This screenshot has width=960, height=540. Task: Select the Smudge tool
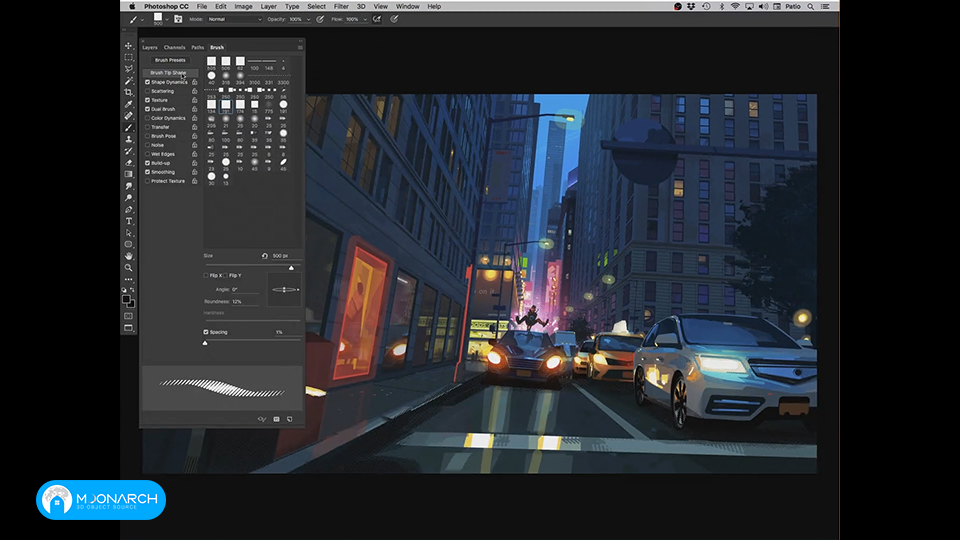[129, 186]
